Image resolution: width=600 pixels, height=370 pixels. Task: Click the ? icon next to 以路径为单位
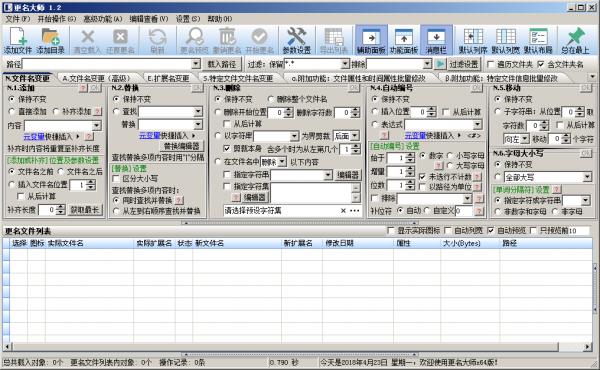point(477,187)
